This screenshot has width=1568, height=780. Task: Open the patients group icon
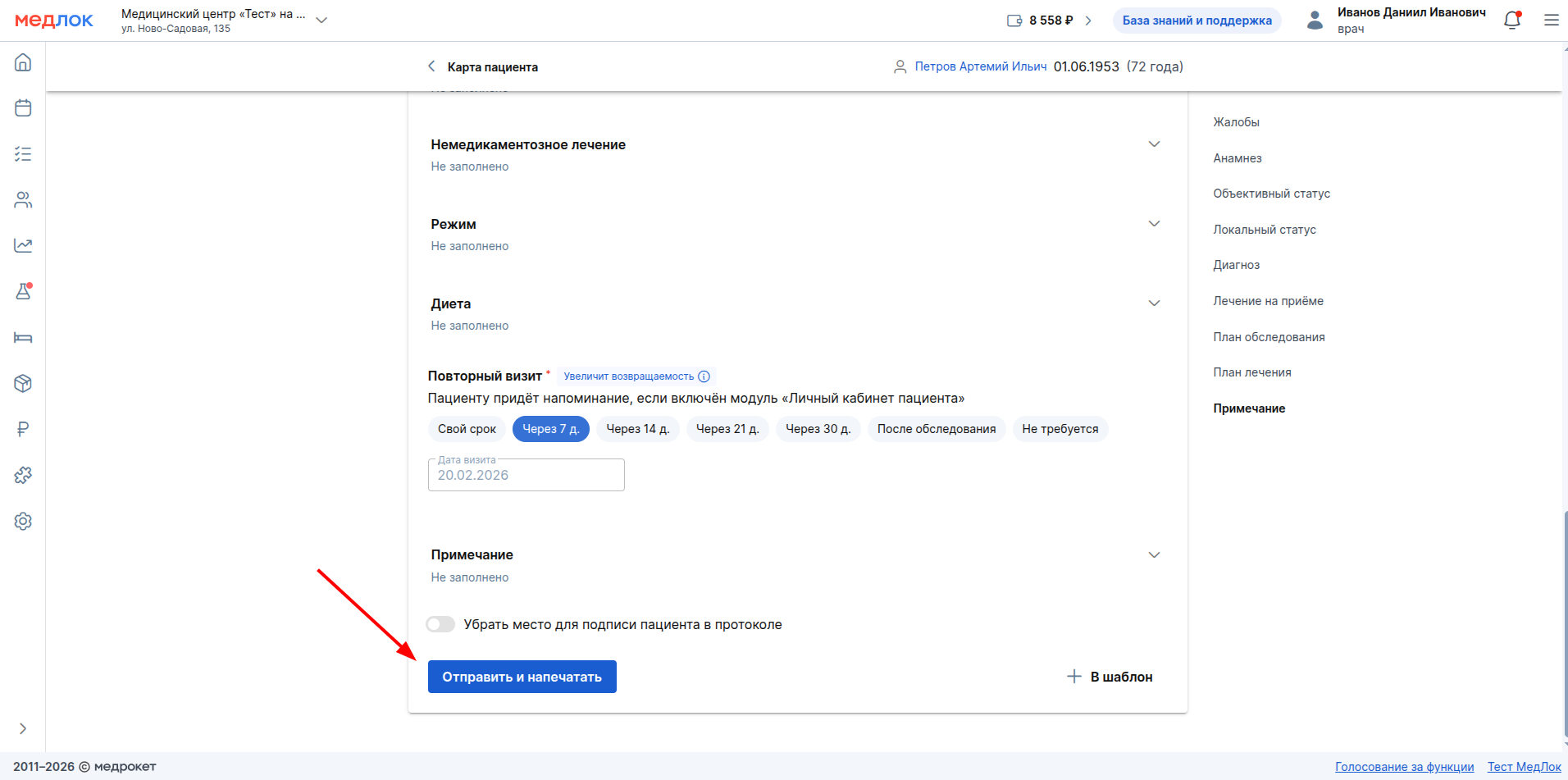point(23,200)
